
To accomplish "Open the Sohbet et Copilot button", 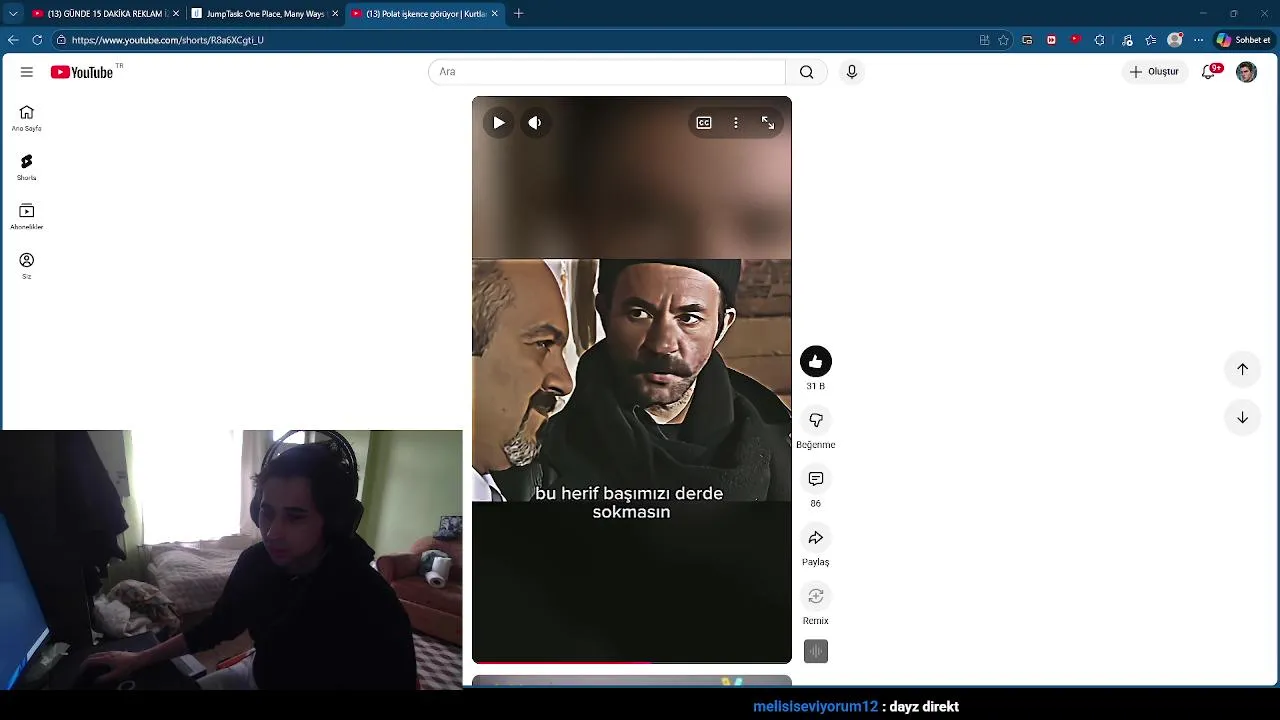I will pos(1244,40).
